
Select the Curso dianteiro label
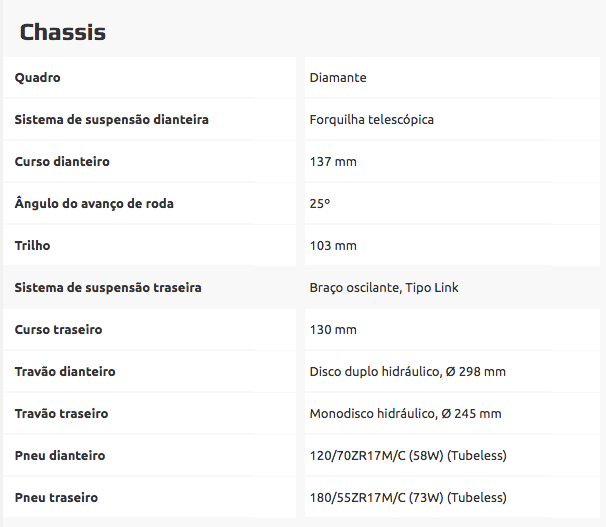coord(62,161)
